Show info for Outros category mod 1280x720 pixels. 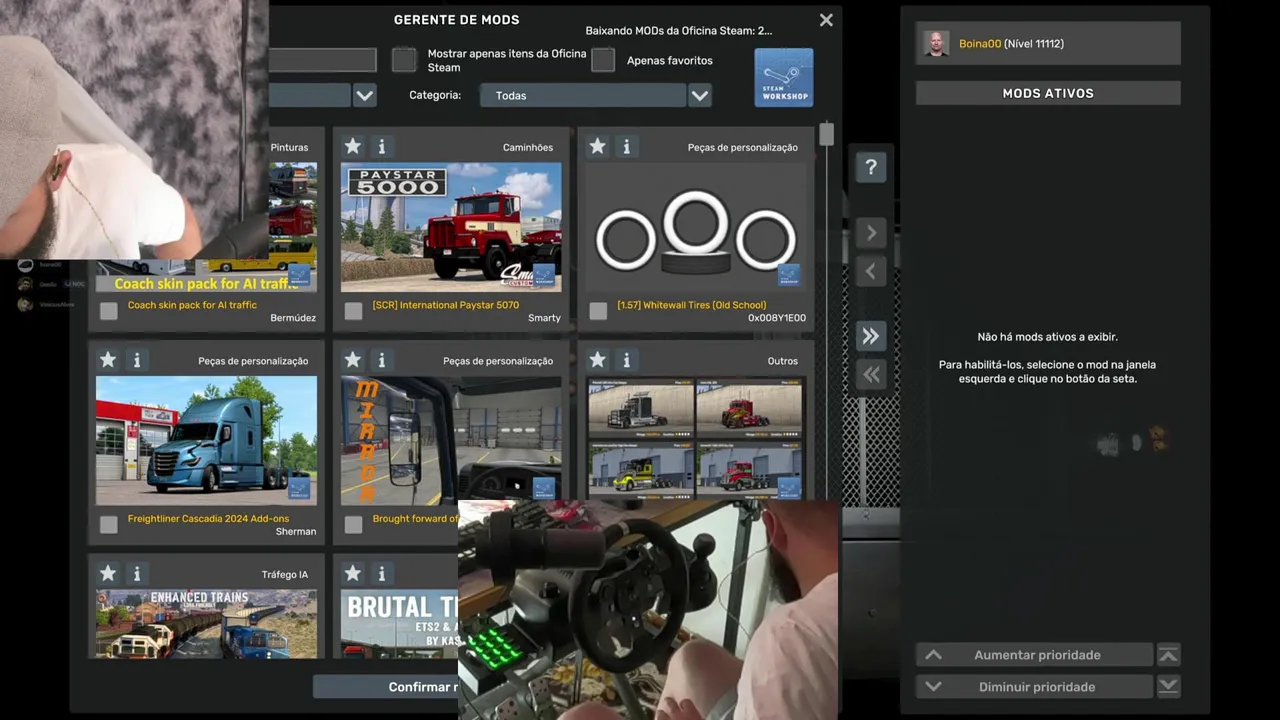pyautogui.click(x=626, y=360)
